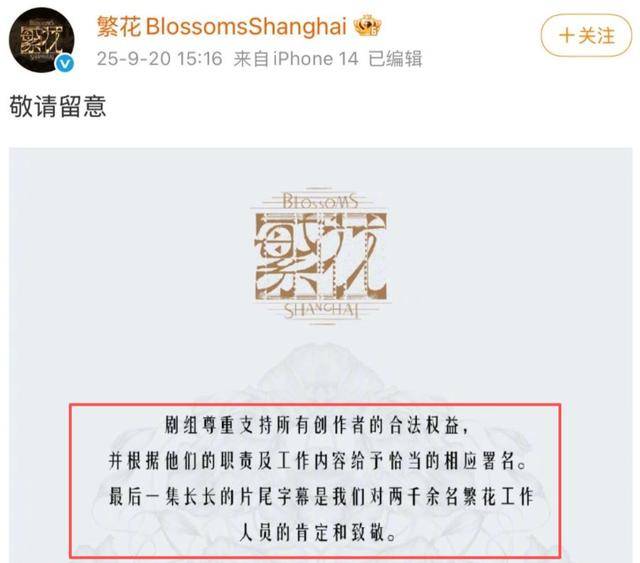Click the plus icon in 关注 button

tap(567, 36)
